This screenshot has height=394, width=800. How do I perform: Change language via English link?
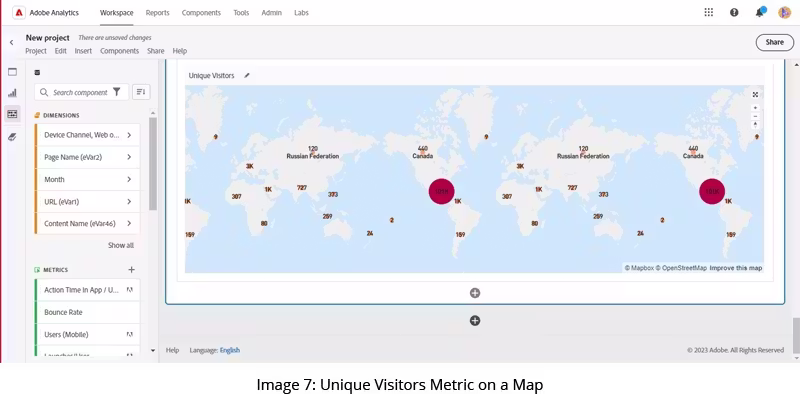coord(230,350)
